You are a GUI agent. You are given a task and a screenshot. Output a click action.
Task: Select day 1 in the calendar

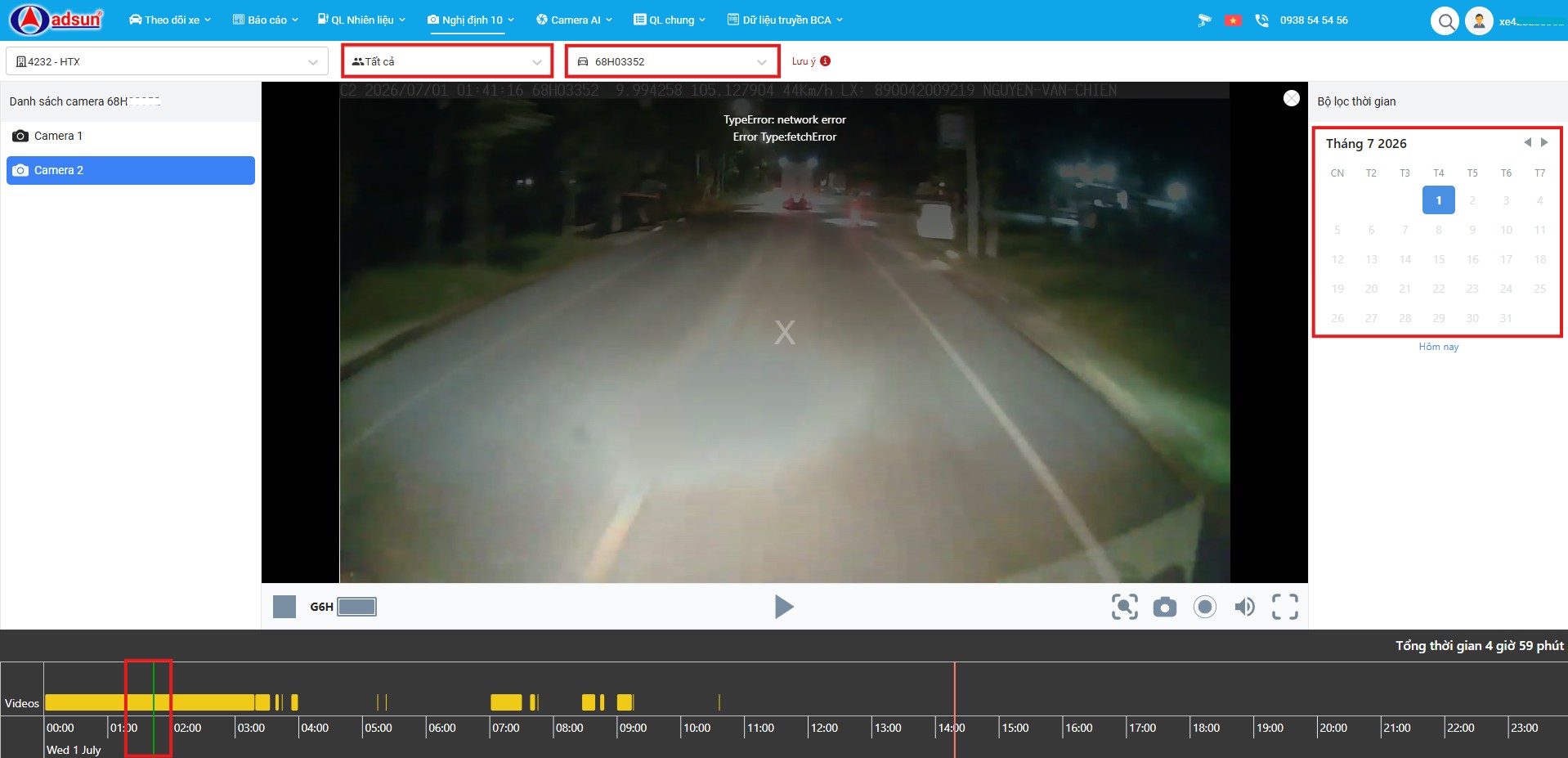coord(1439,200)
